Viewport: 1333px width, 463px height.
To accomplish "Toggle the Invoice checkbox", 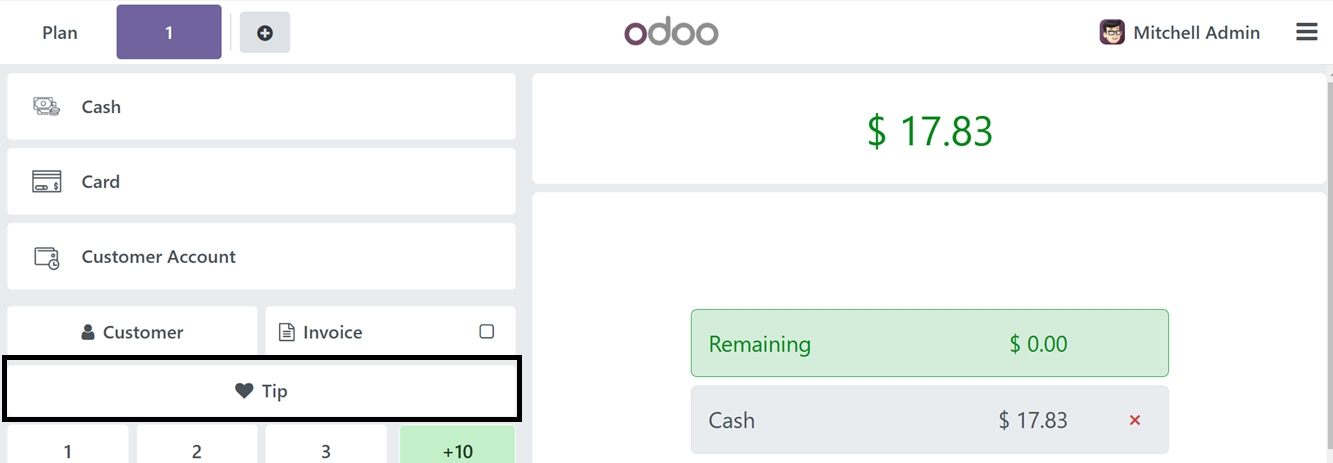I will tap(487, 332).
